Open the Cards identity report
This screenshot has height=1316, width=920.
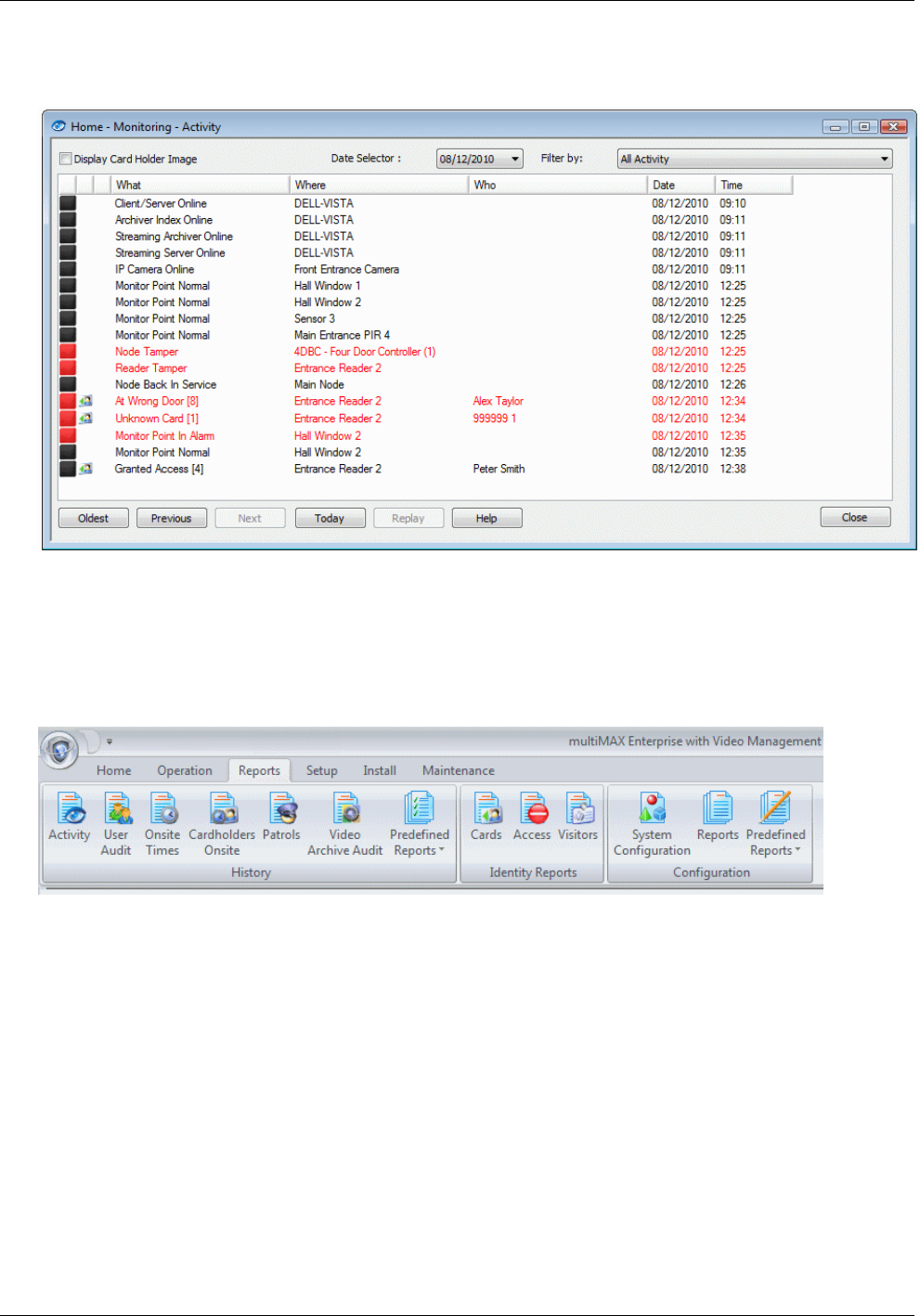click(486, 818)
